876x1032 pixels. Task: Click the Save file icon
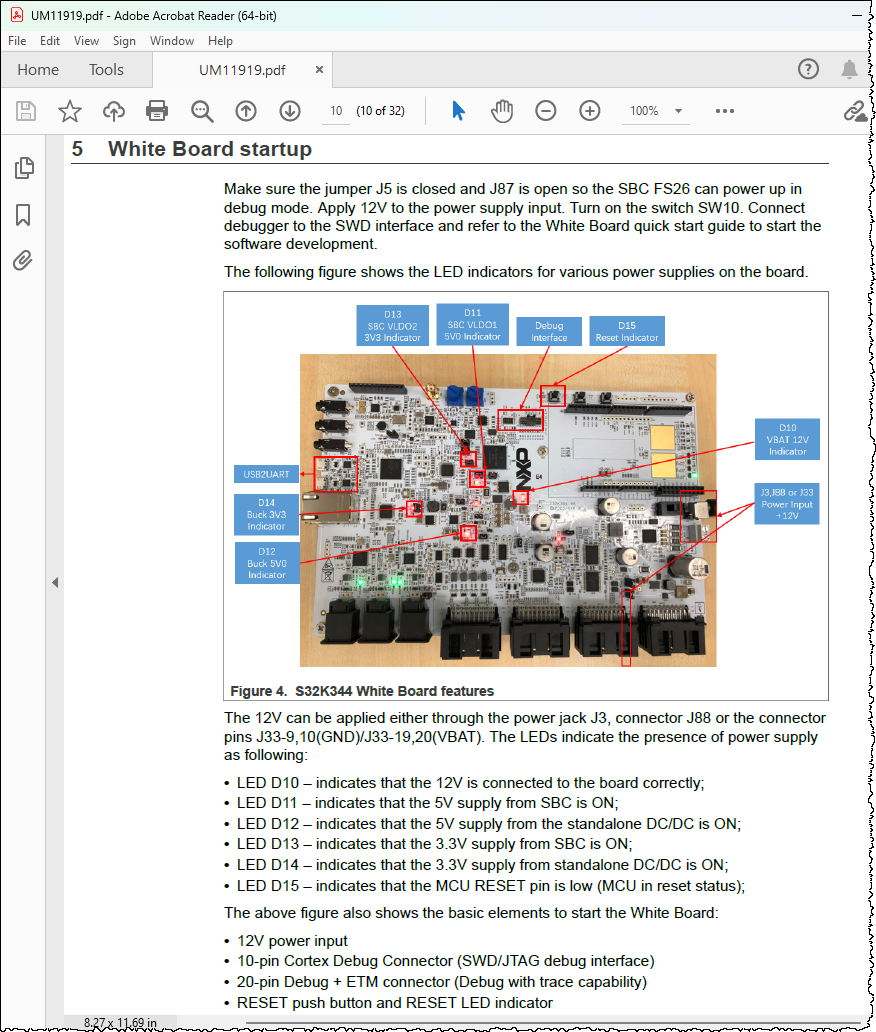[26, 111]
